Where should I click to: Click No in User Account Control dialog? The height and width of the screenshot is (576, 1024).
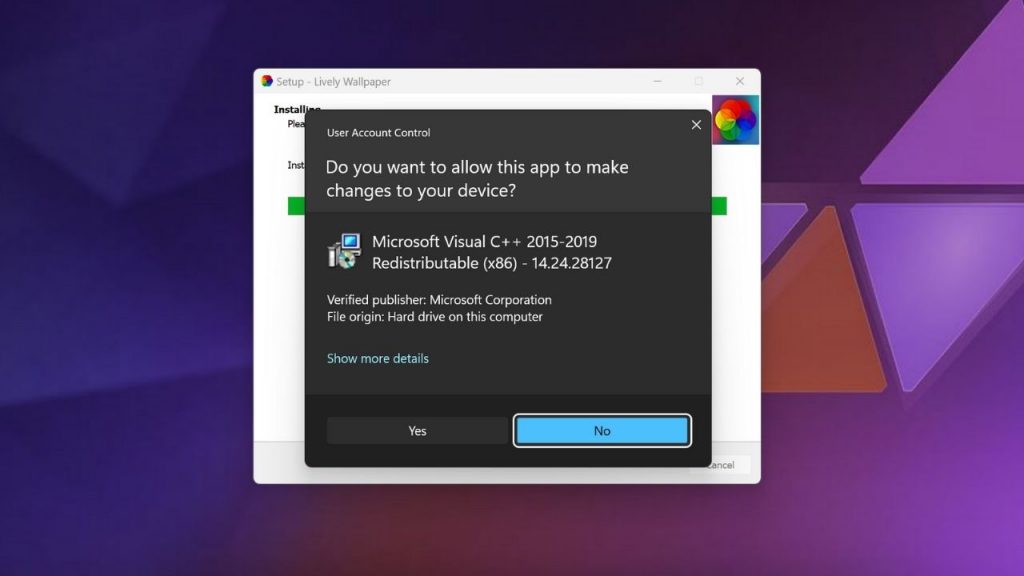click(x=601, y=431)
